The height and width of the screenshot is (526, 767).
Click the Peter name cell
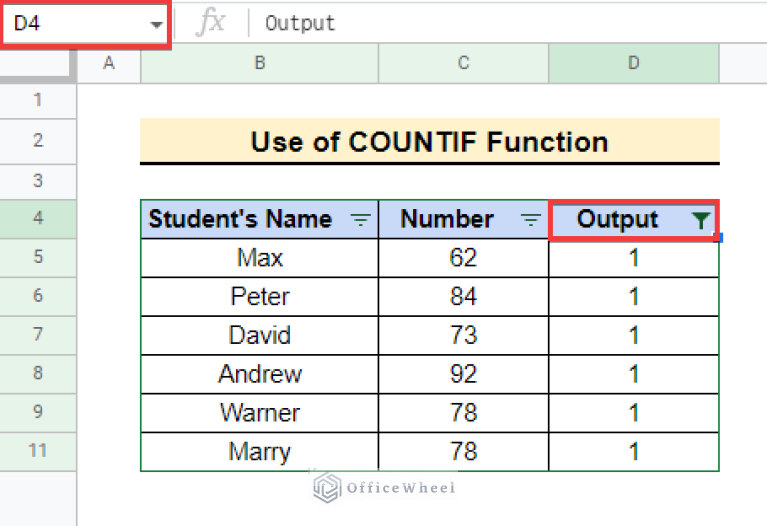click(x=259, y=296)
